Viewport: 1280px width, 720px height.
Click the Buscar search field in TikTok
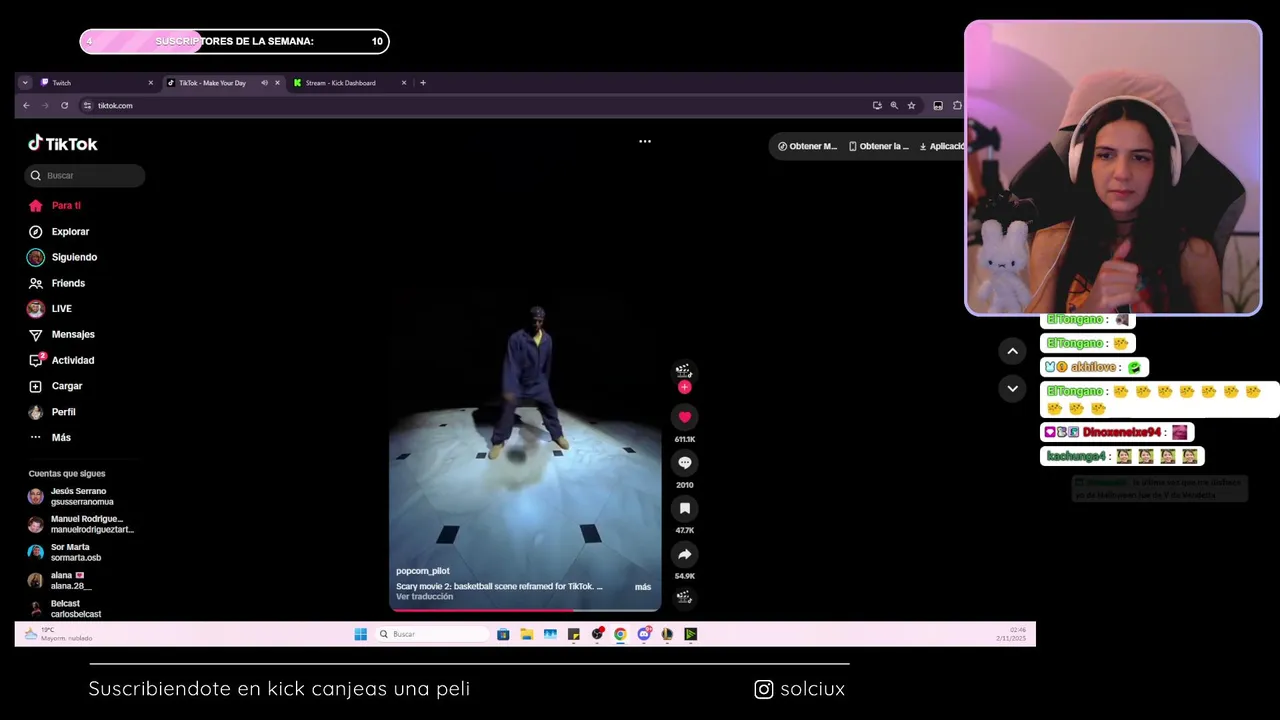pos(85,175)
